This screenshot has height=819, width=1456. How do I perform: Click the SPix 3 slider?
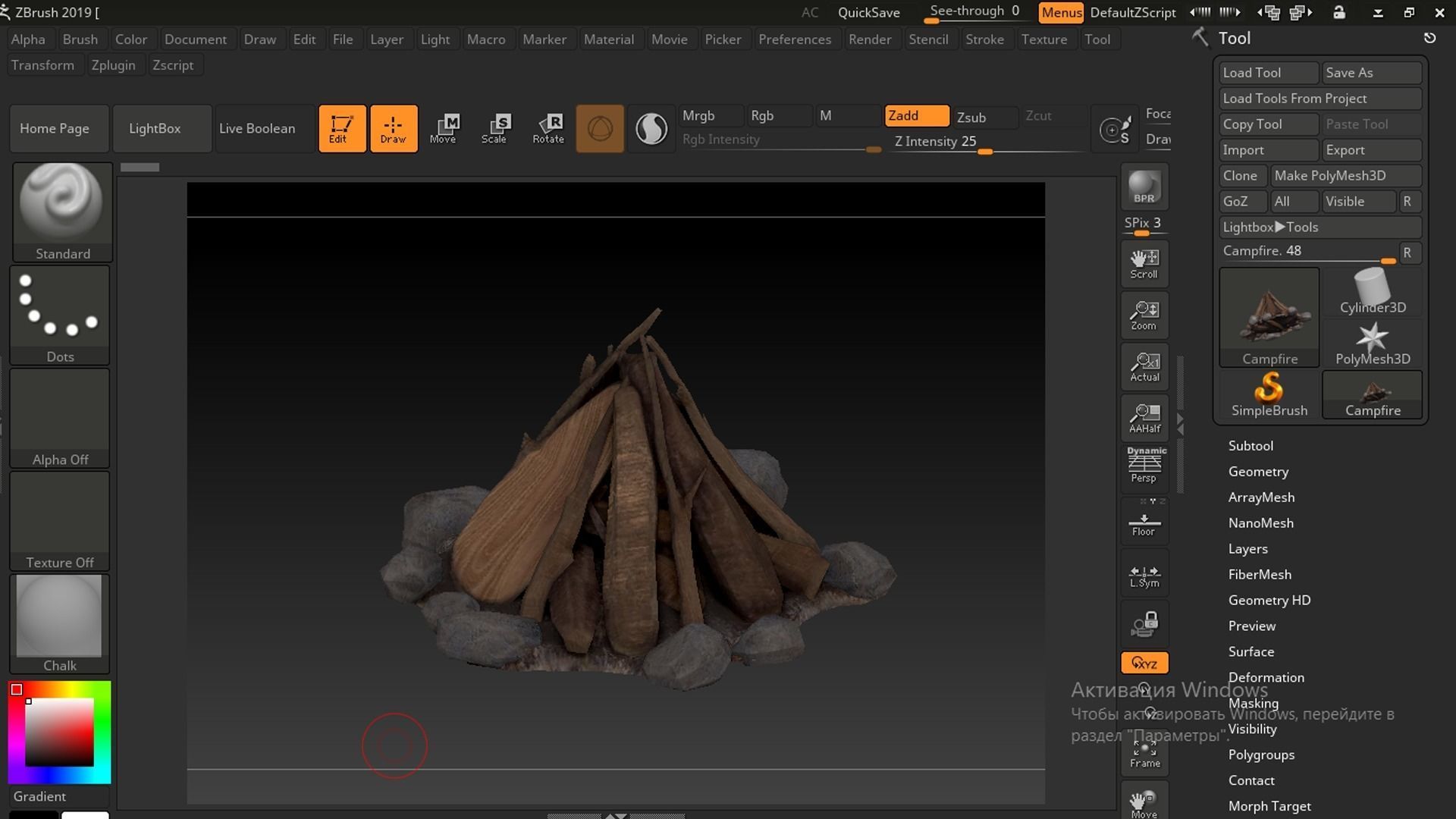point(1143,224)
